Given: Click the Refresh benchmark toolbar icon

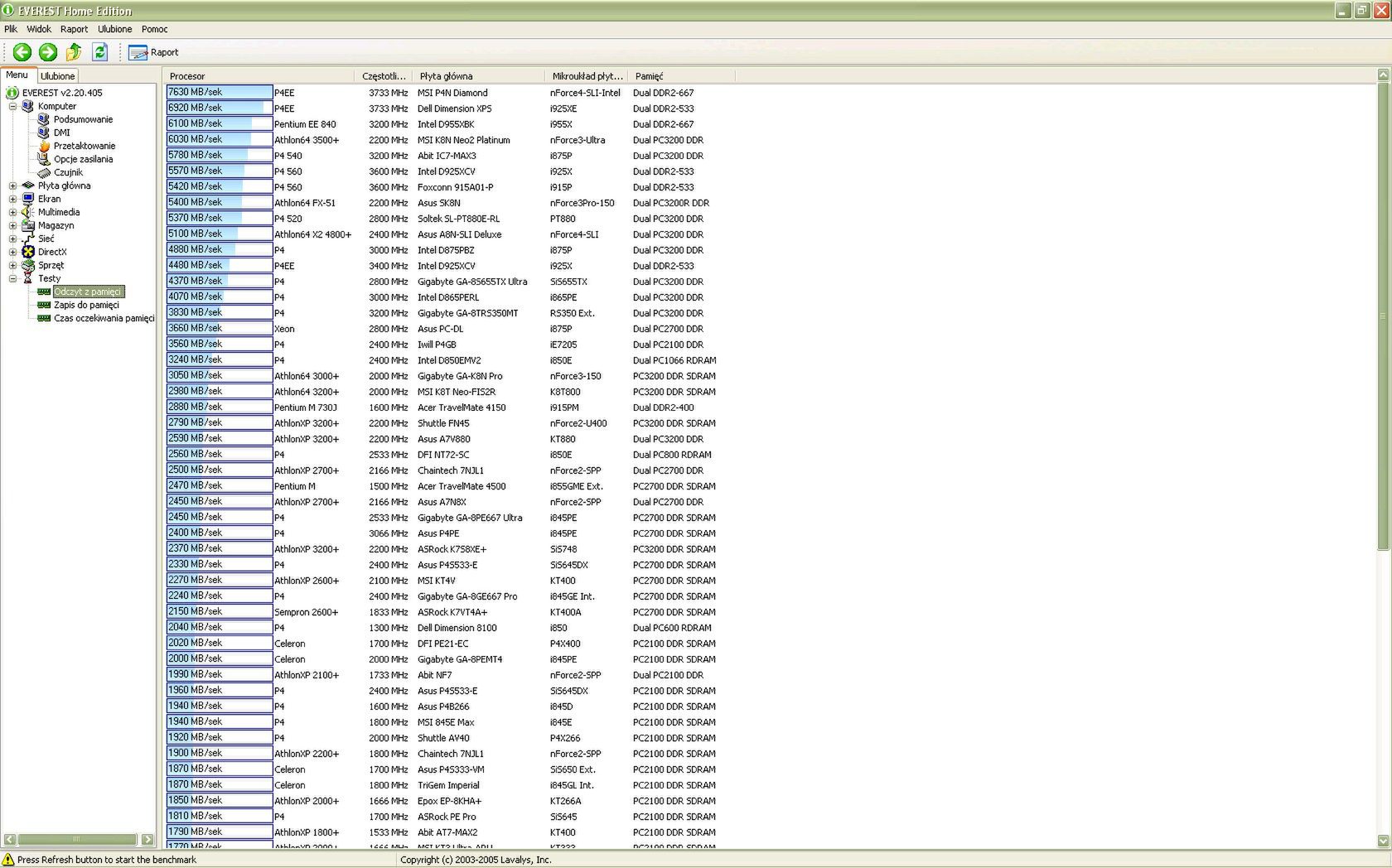Looking at the screenshot, I should click(100, 52).
